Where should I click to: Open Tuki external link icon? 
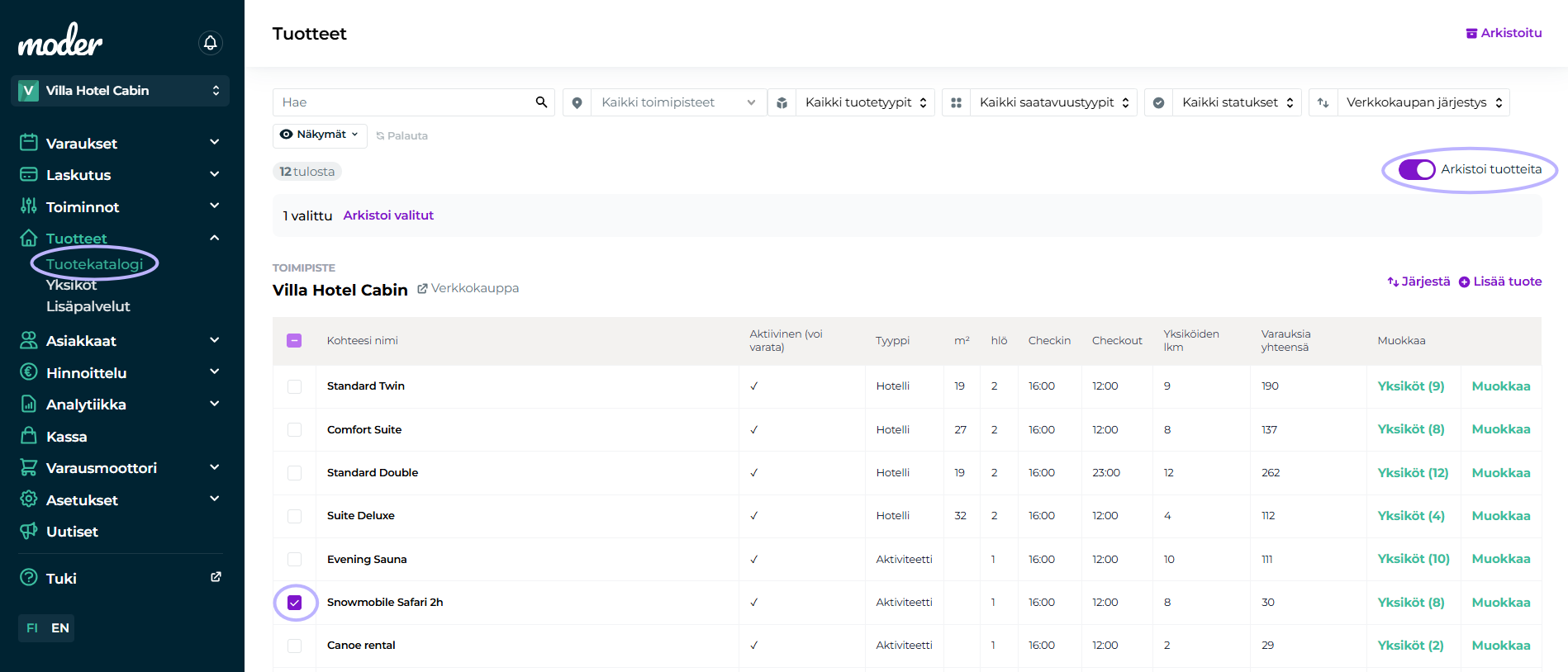(216, 577)
